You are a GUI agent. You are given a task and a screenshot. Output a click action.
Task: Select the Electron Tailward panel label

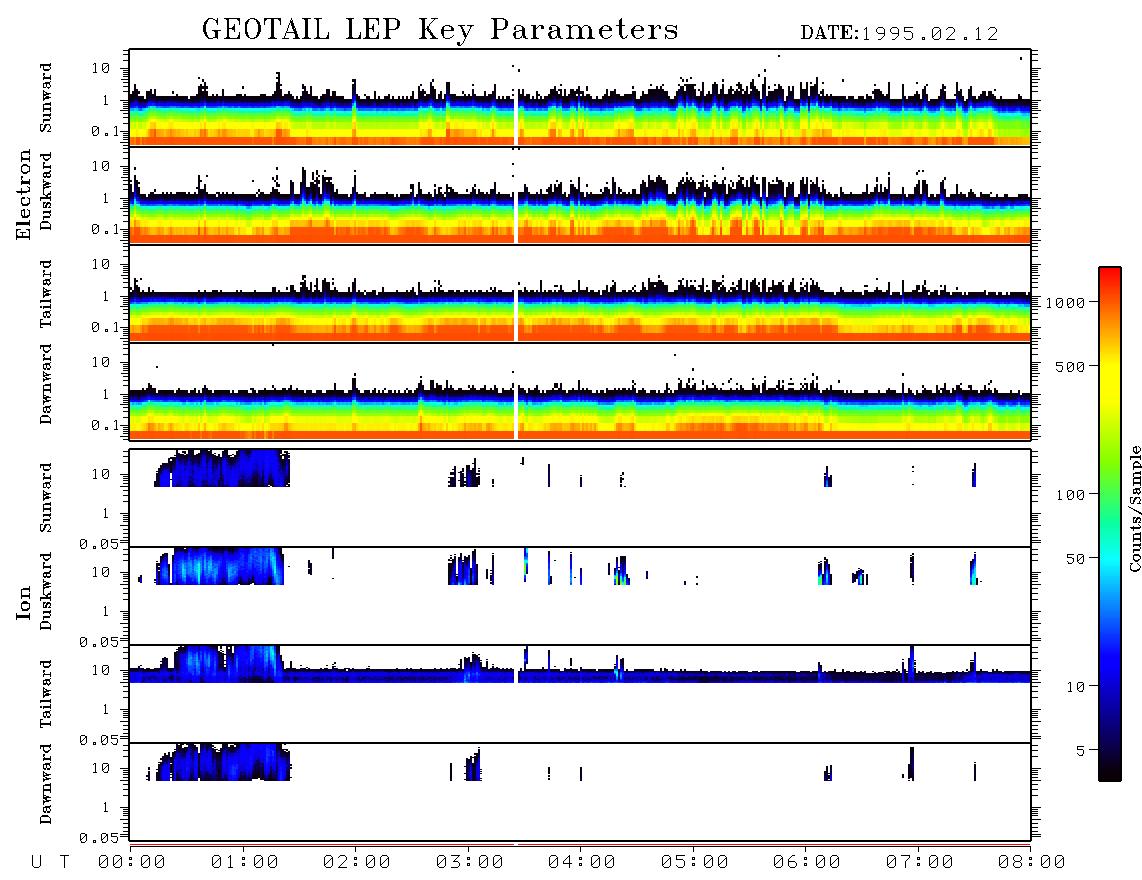click(x=46, y=294)
